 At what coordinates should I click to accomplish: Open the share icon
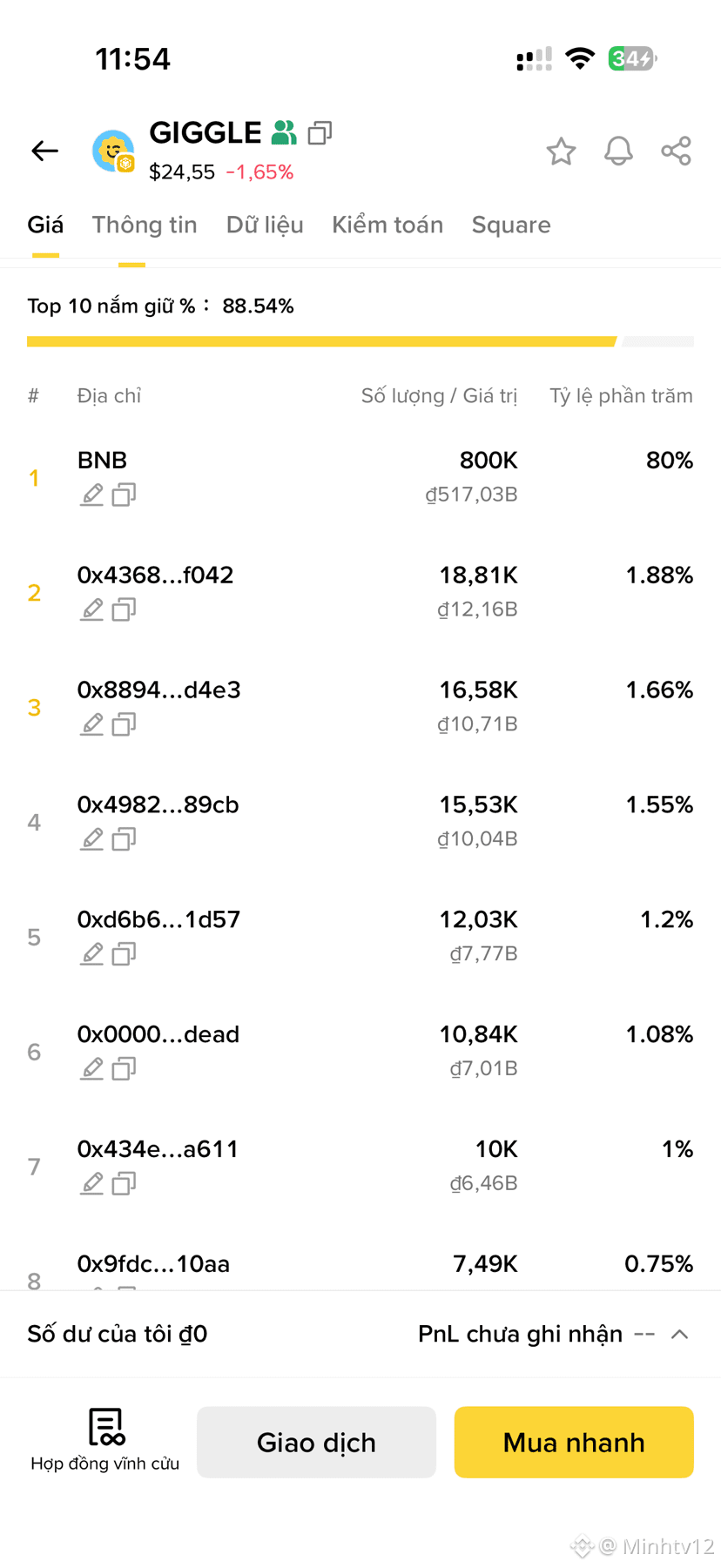[676, 151]
